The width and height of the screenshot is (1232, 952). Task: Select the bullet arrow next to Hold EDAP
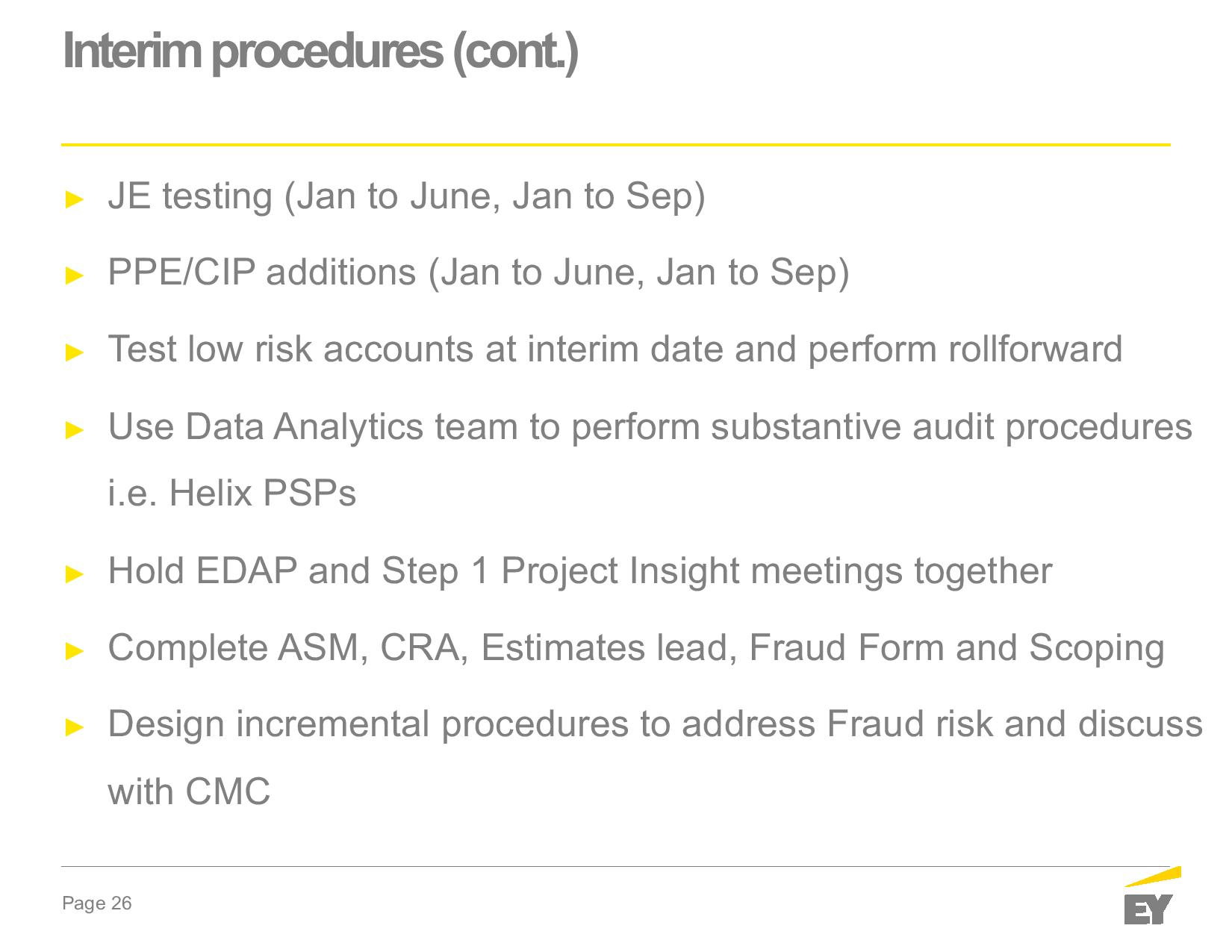click(75, 573)
